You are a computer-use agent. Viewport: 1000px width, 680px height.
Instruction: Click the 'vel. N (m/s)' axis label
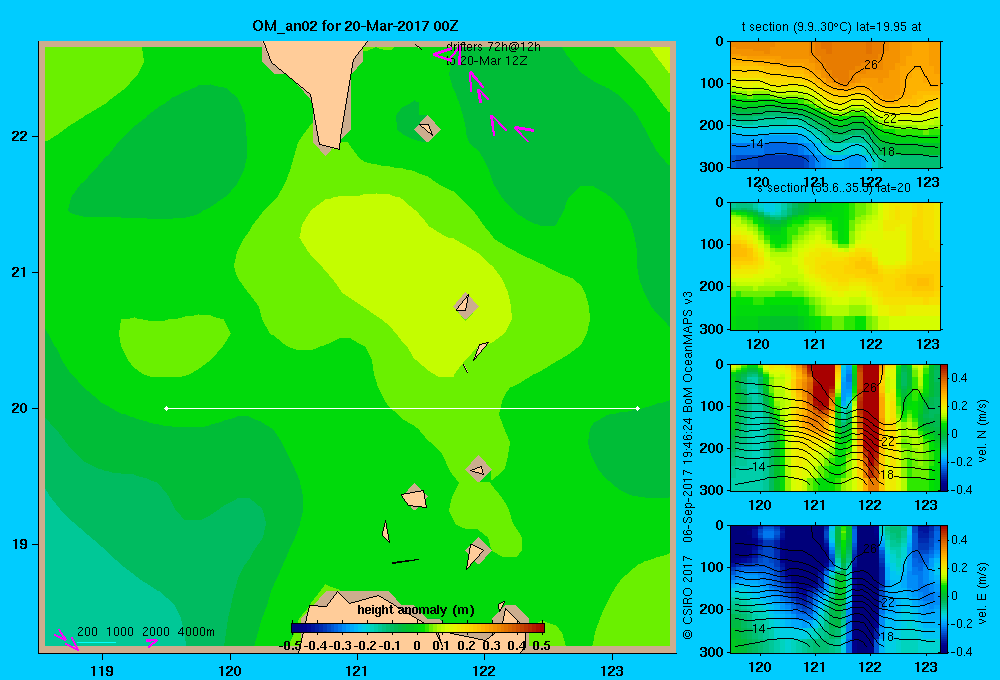(983, 431)
